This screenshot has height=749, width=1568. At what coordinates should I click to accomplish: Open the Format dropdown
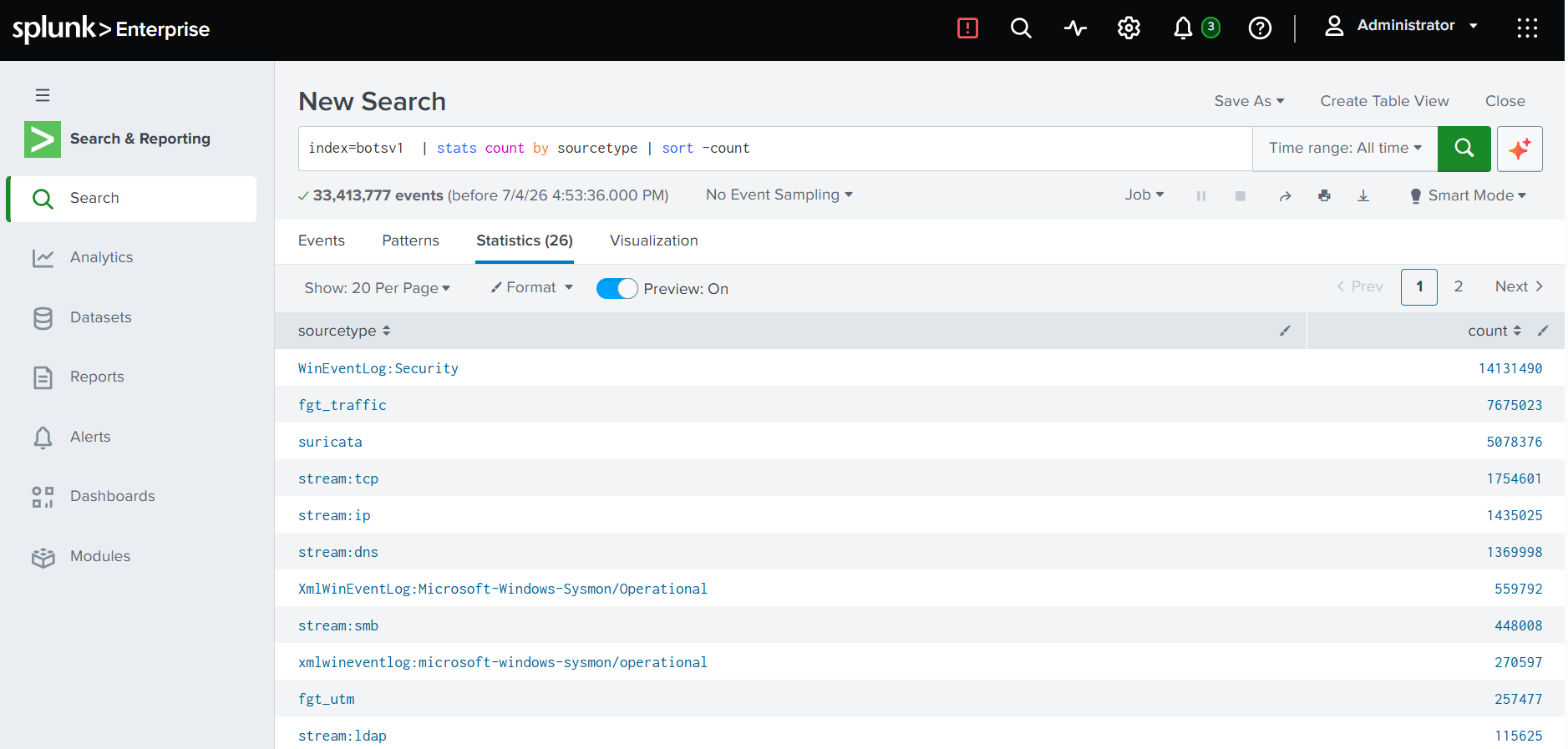point(531,287)
